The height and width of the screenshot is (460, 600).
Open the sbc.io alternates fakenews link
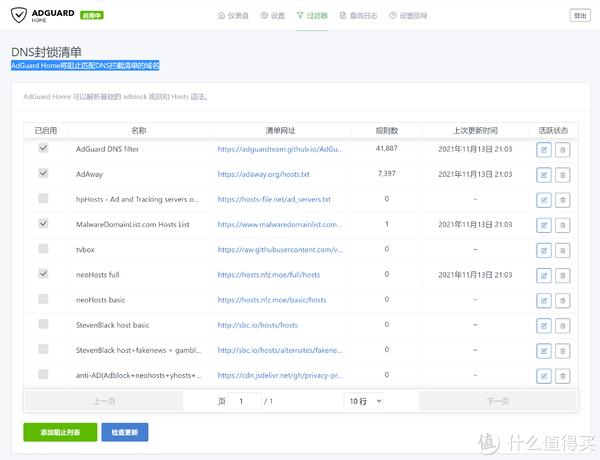click(280, 350)
